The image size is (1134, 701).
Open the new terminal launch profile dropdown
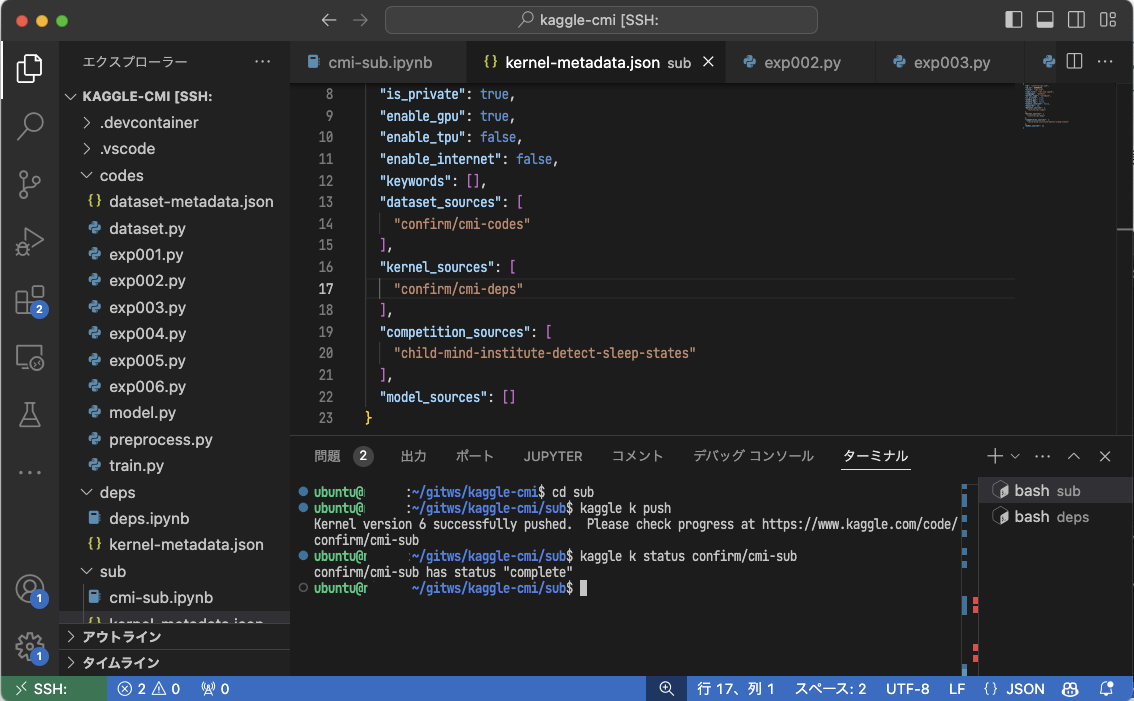click(1015, 456)
